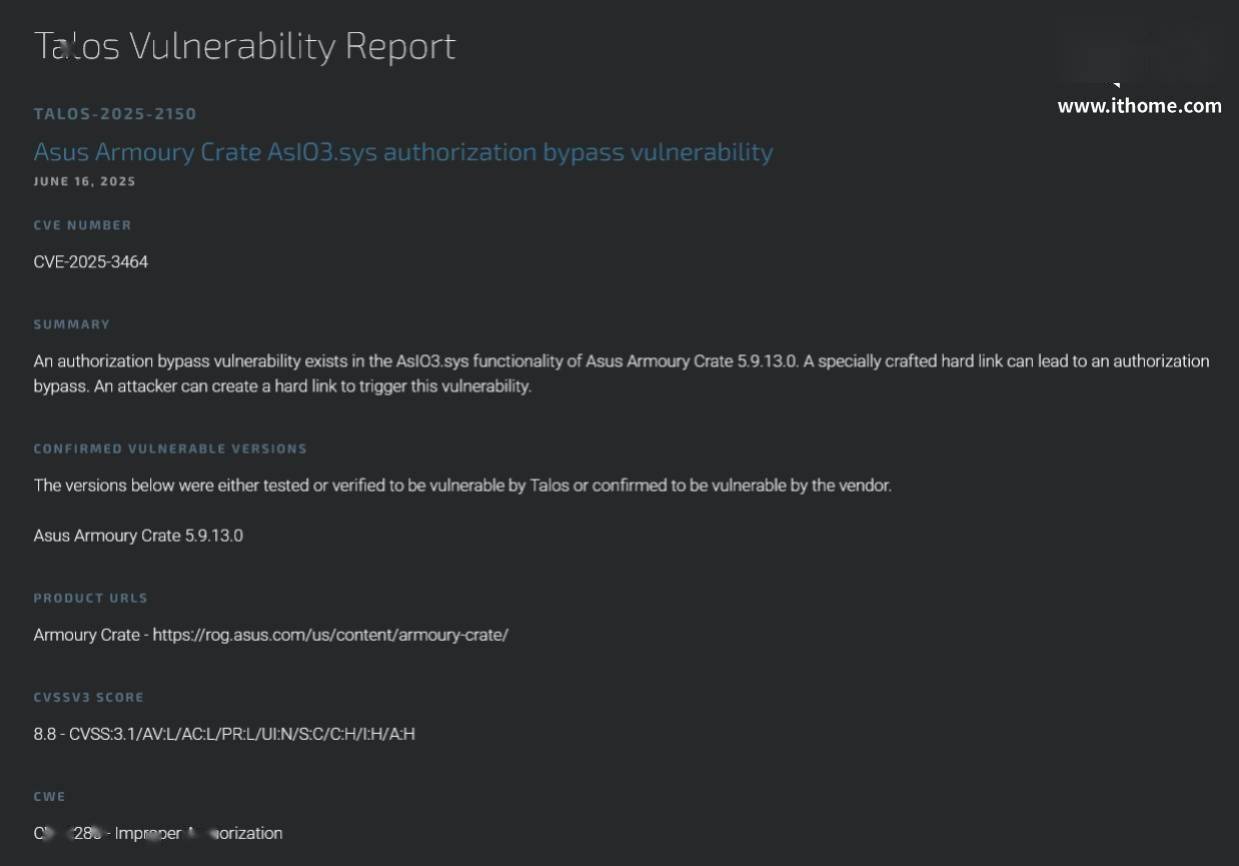1239x866 pixels.
Task: Select the CVSS:3.1 vector string
Action: pyautogui.click(x=242, y=734)
